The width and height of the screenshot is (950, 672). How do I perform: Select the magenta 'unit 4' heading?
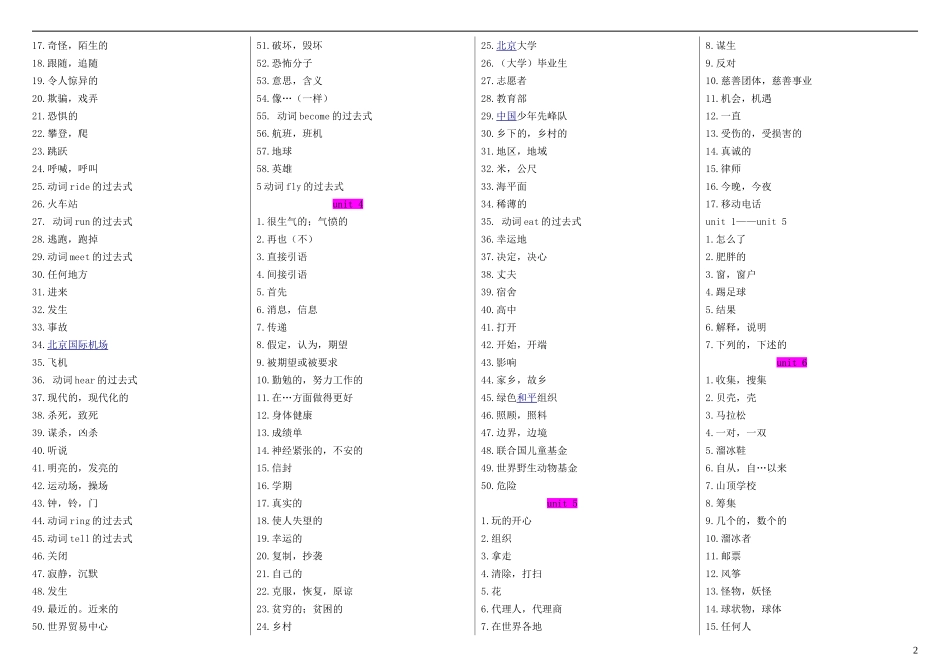click(348, 204)
